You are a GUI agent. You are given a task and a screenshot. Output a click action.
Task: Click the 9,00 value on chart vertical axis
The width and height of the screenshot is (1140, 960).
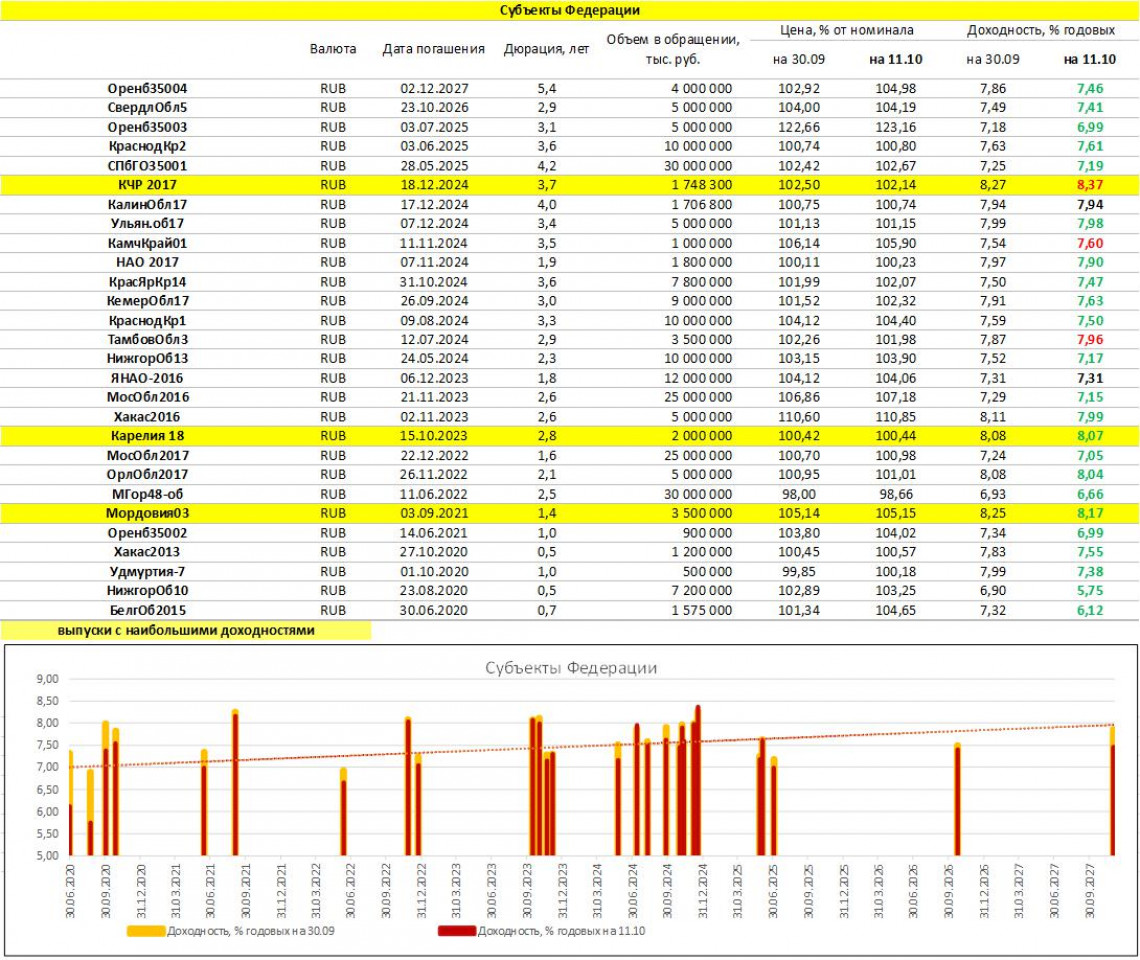(48, 679)
